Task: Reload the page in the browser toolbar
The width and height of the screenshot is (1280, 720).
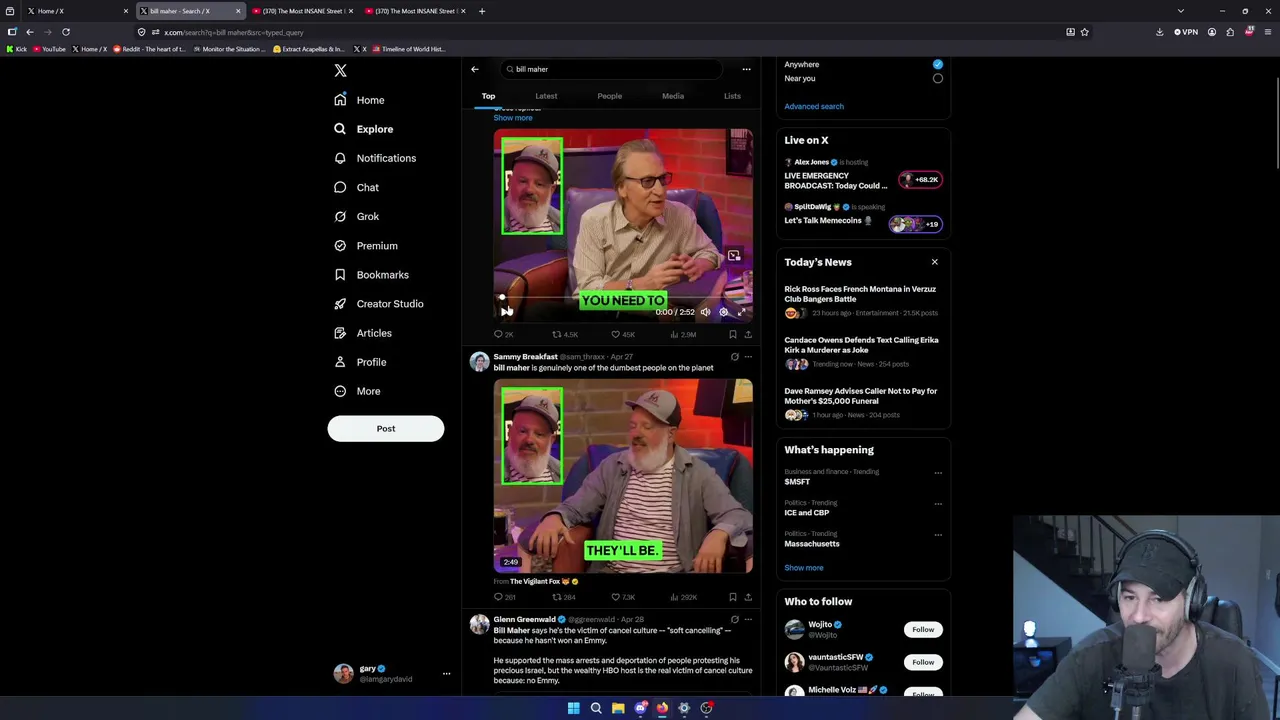Action: 66,32
